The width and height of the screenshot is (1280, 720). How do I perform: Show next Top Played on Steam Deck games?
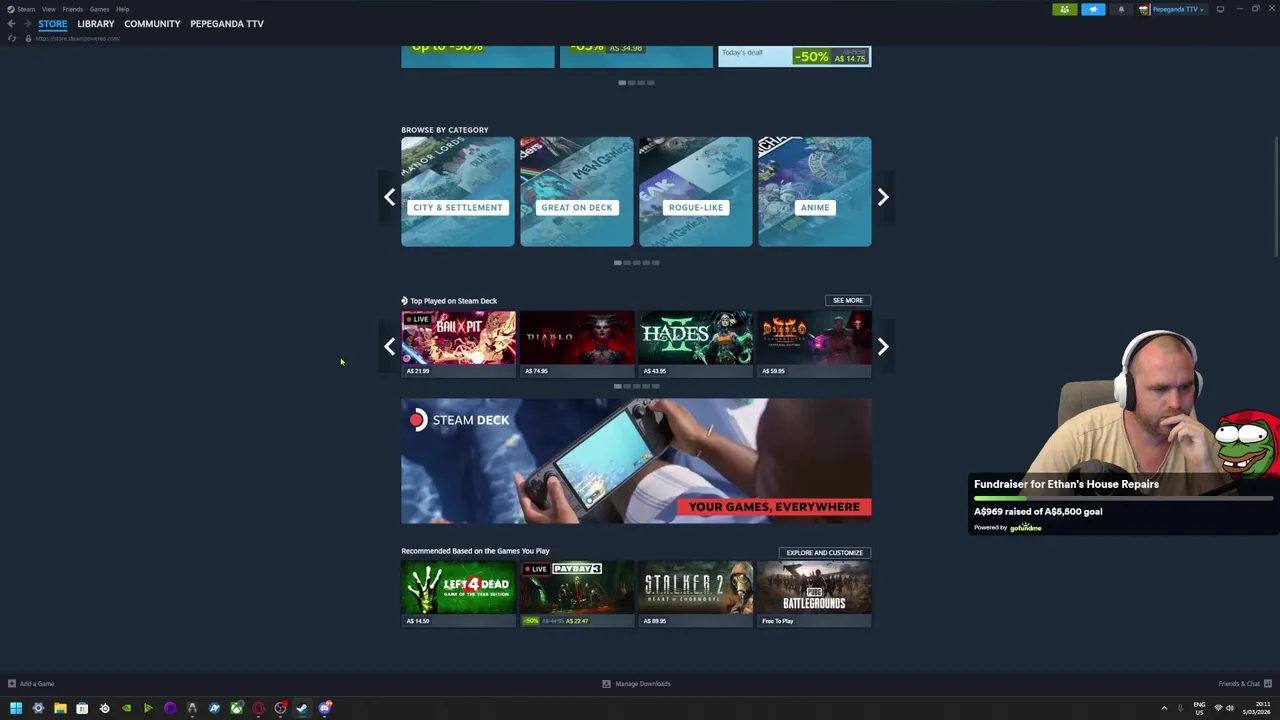click(883, 346)
